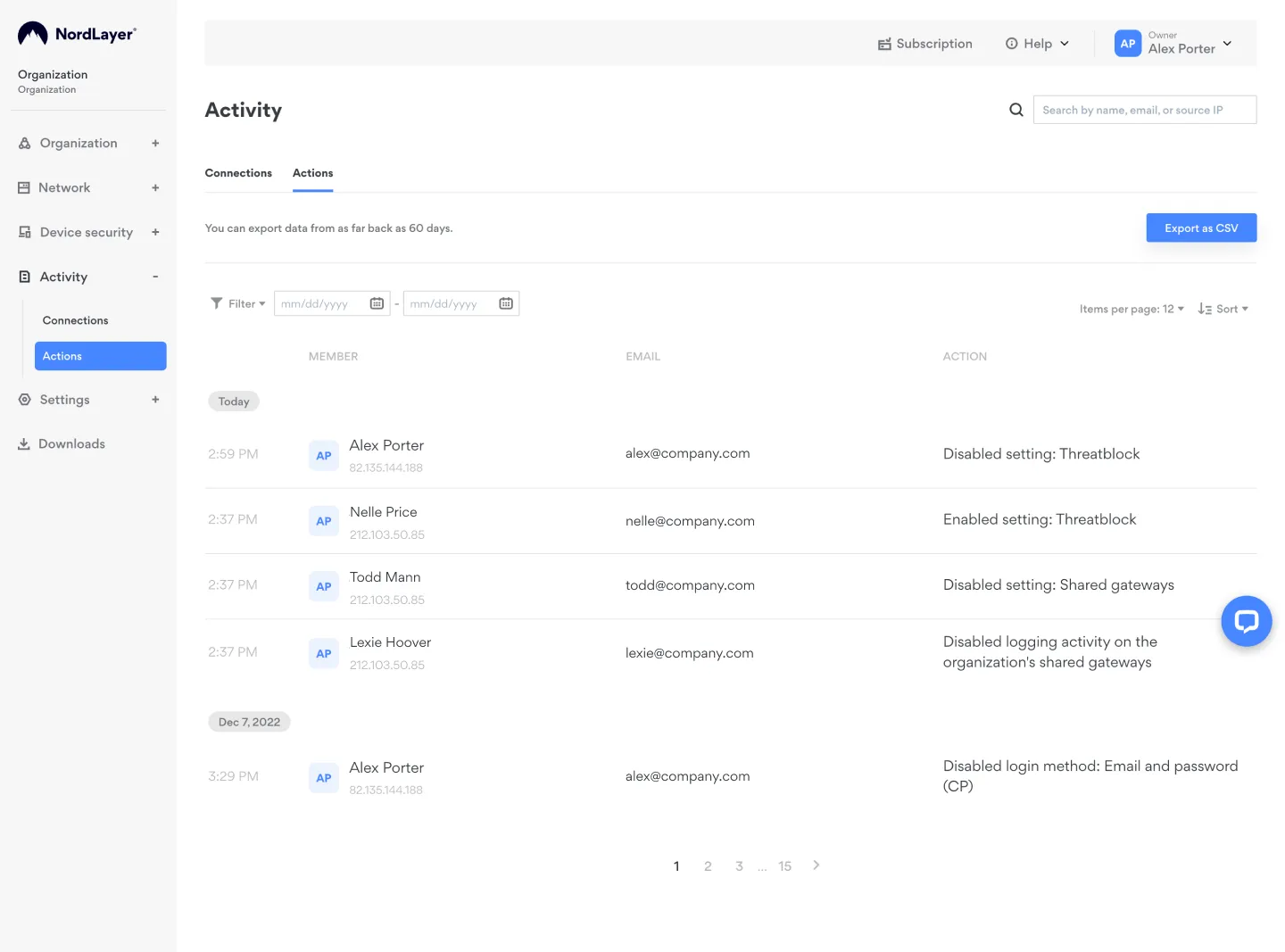Open Alex Porter account dropdown chevron
Screen dimensions: 1285x952
pos(1227,44)
